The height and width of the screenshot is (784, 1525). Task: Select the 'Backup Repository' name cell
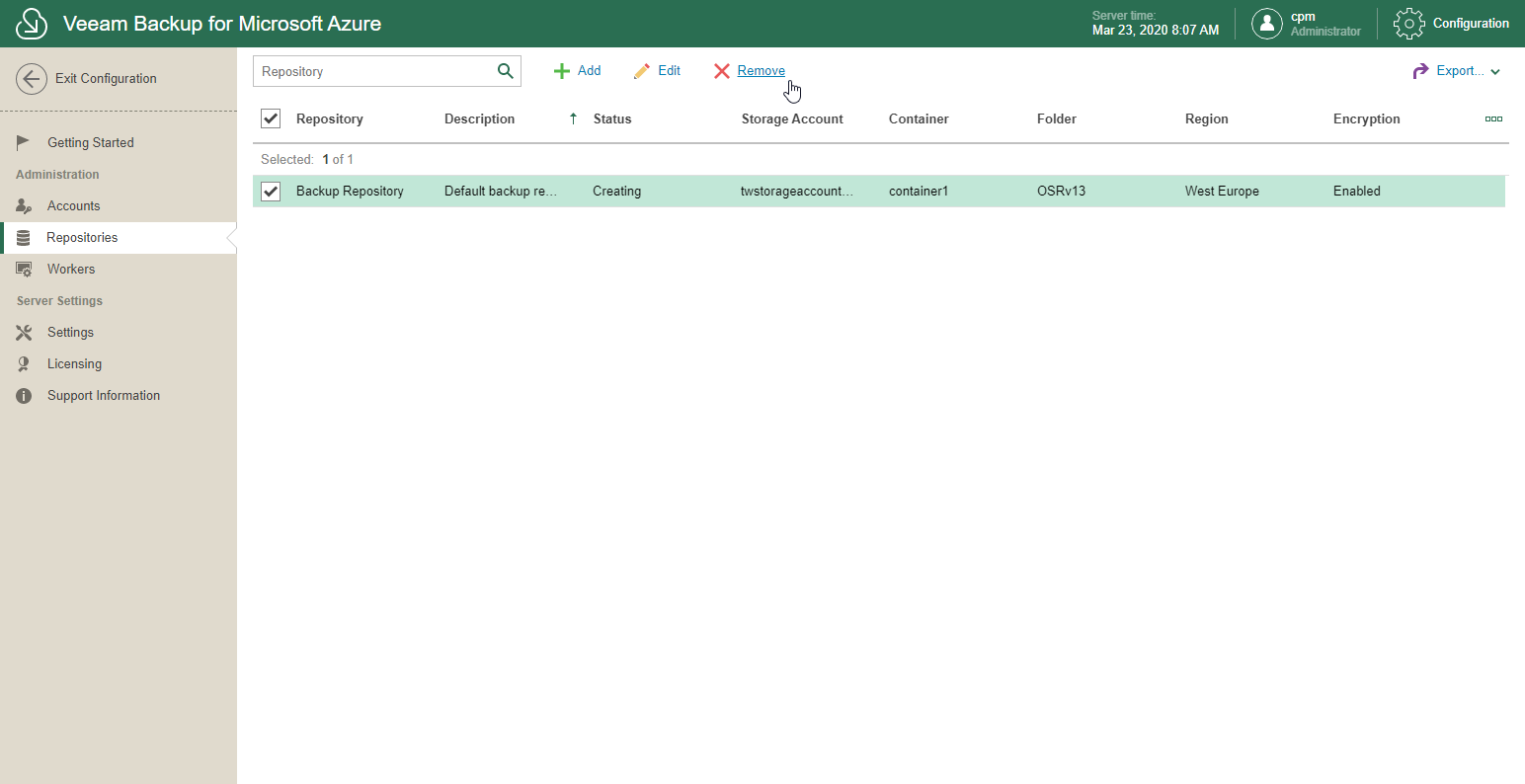click(350, 191)
